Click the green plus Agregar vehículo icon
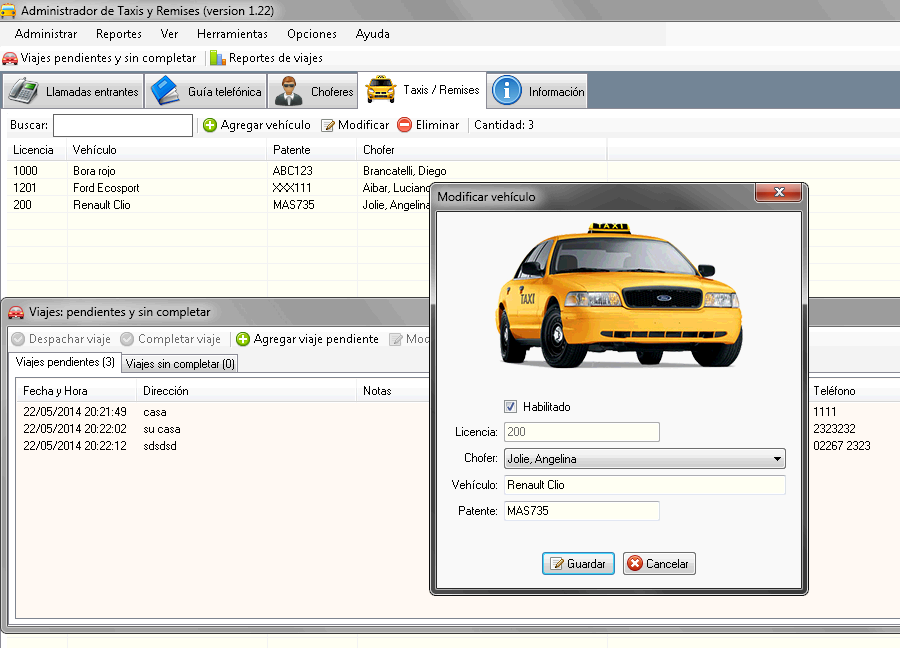The width and height of the screenshot is (900, 648). click(x=210, y=125)
